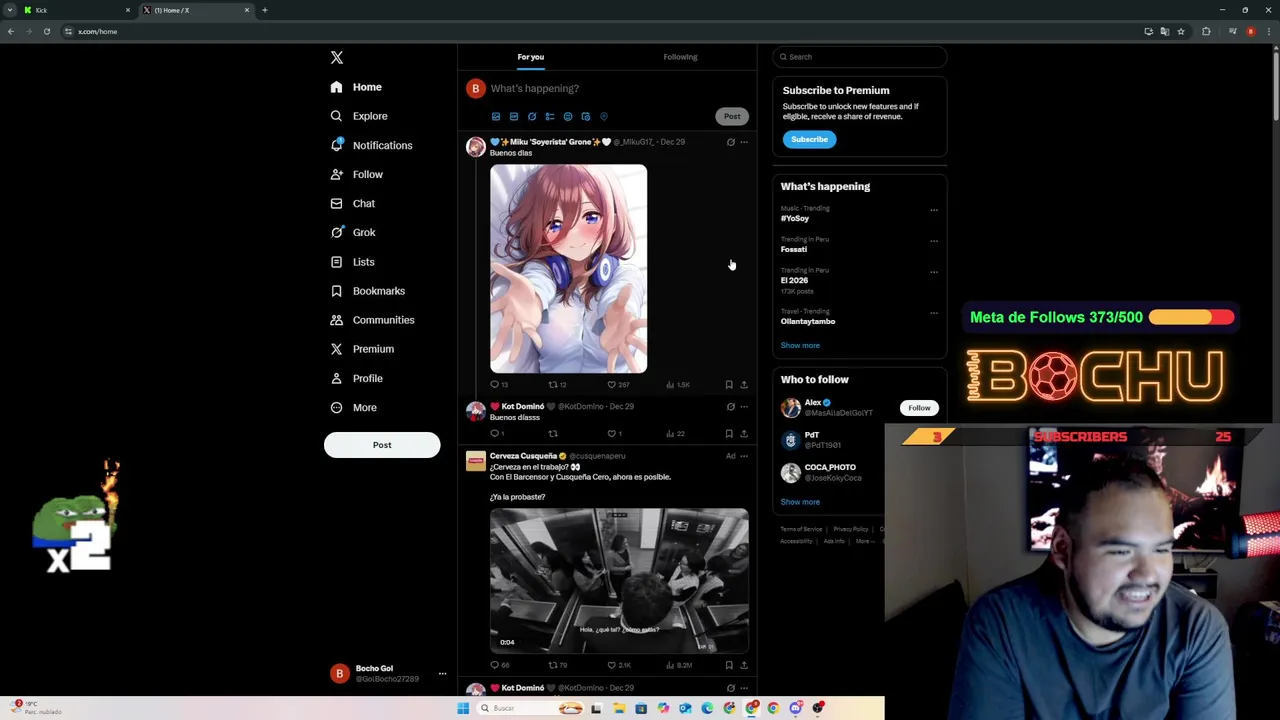1280x720 pixels.
Task: Open Bocho Gol account menu dots
Action: 442,674
